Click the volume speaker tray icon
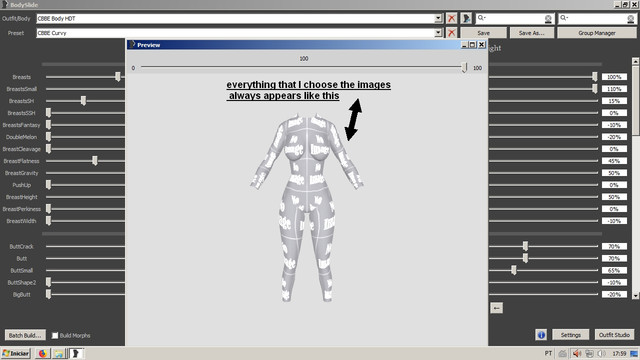640x360 pixels. click(x=576, y=353)
